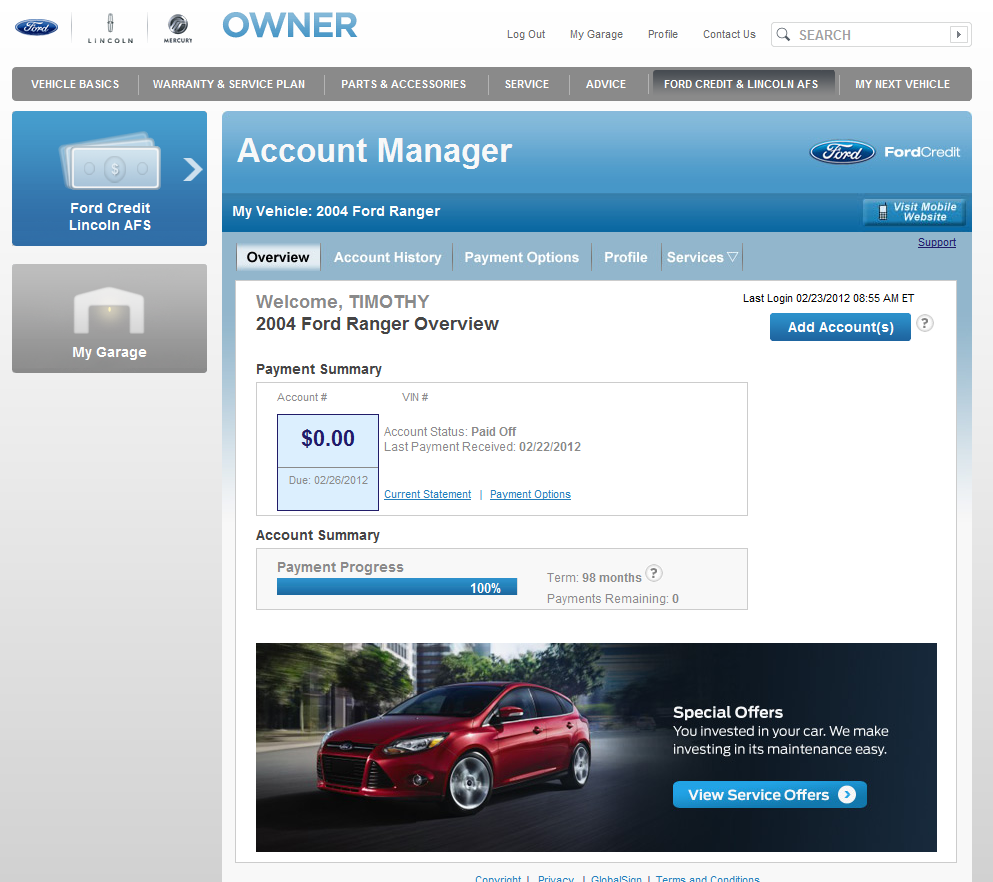The width and height of the screenshot is (993, 882).
Task: Open My Next Vehicle menu
Action: pos(902,84)
